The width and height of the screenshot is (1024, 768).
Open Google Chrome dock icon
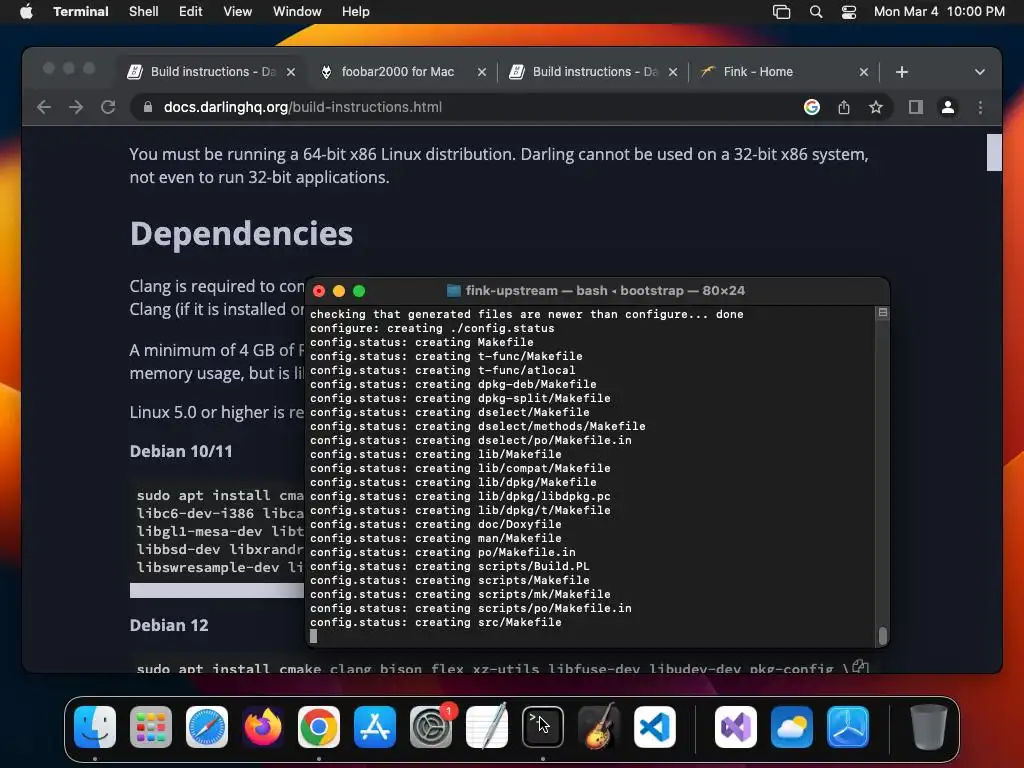(319, 726)
